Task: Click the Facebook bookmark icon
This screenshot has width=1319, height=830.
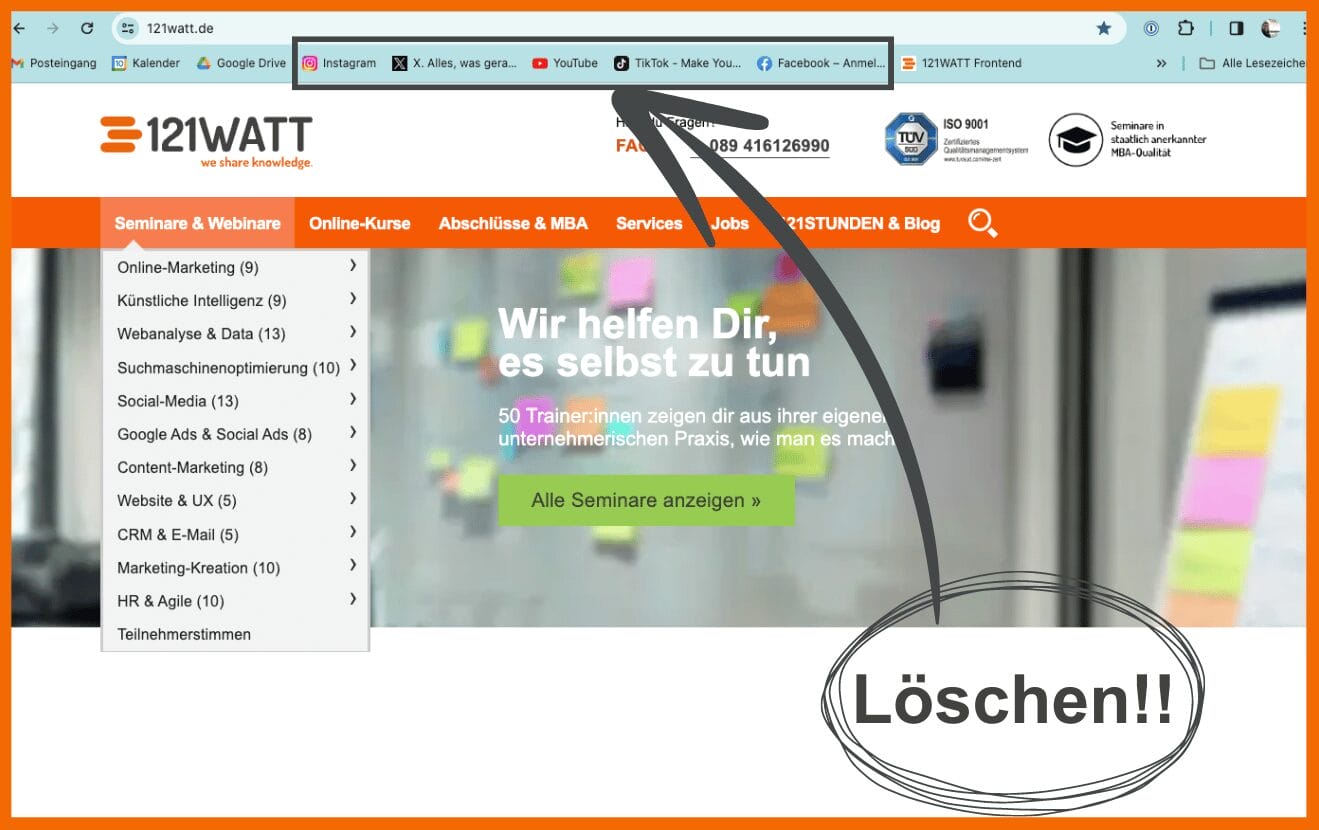Action: click(x=764, y=63)
